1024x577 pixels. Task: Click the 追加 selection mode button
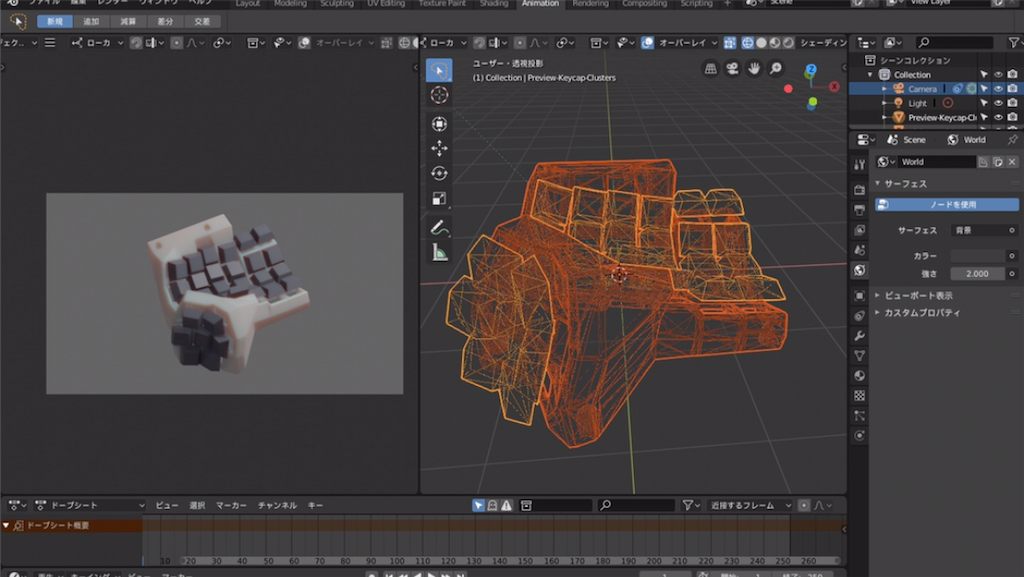91,22
